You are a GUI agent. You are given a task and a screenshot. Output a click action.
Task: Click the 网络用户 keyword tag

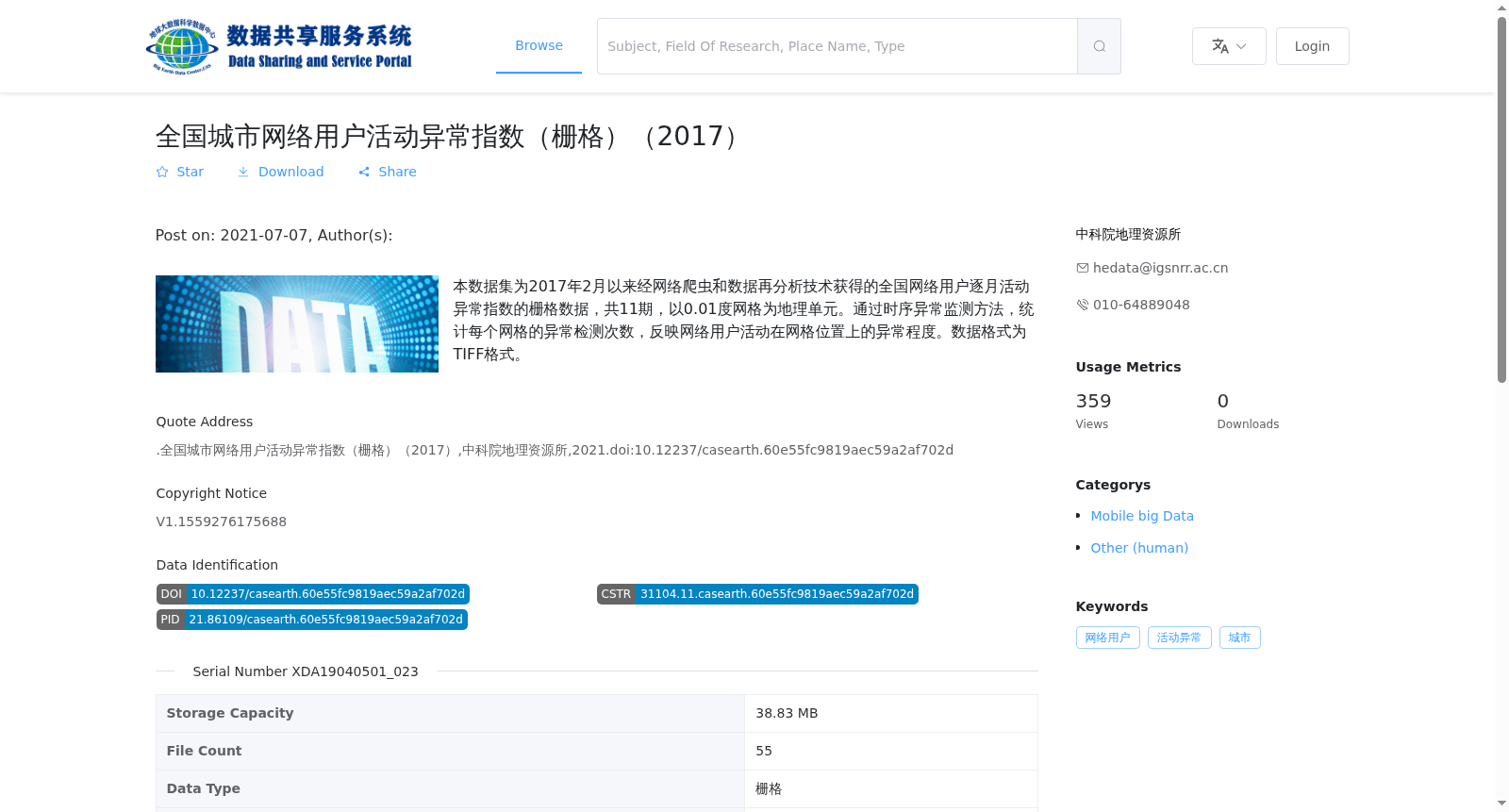1108,638
